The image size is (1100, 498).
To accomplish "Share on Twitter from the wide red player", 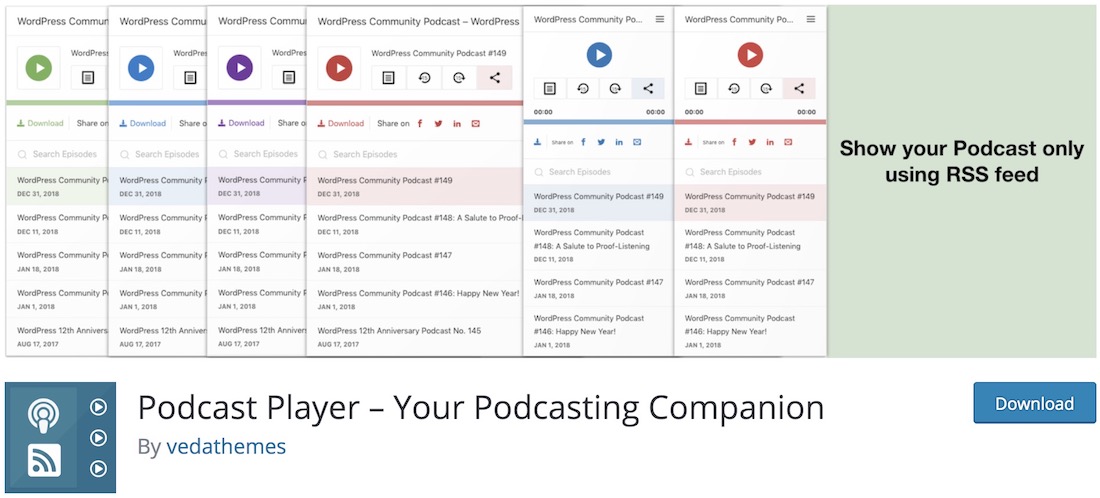I will click(438, 123).
